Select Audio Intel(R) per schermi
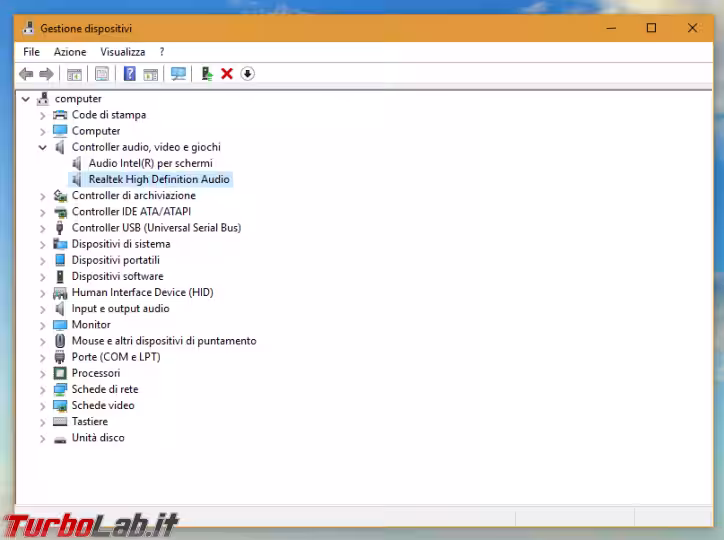 point(151,163)
